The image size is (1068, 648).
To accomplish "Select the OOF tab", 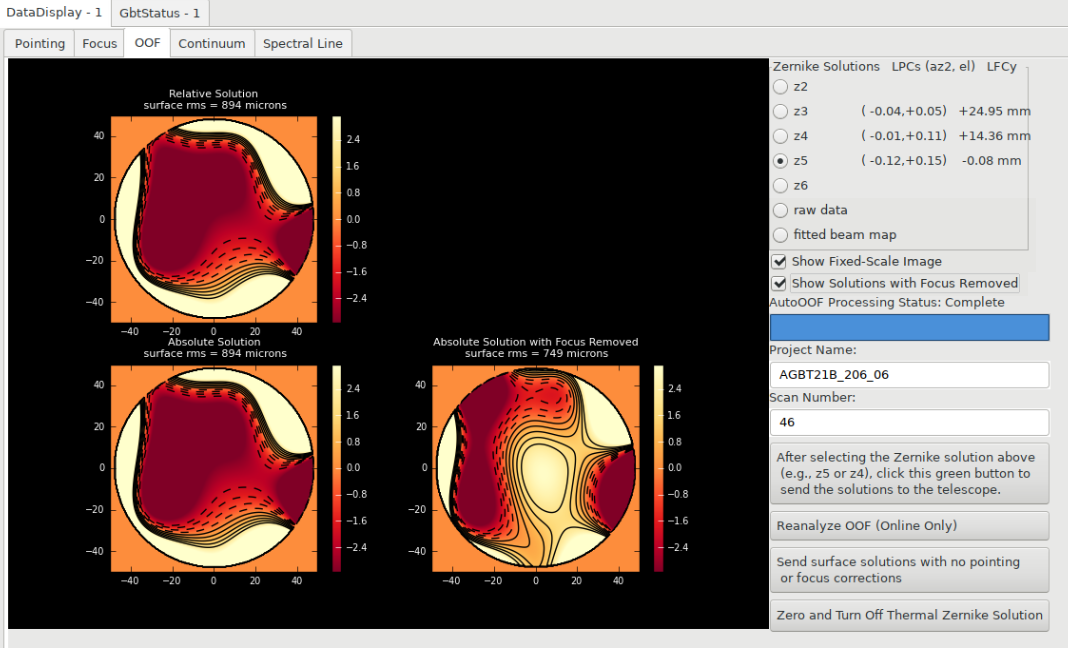I will coord(147,43).
